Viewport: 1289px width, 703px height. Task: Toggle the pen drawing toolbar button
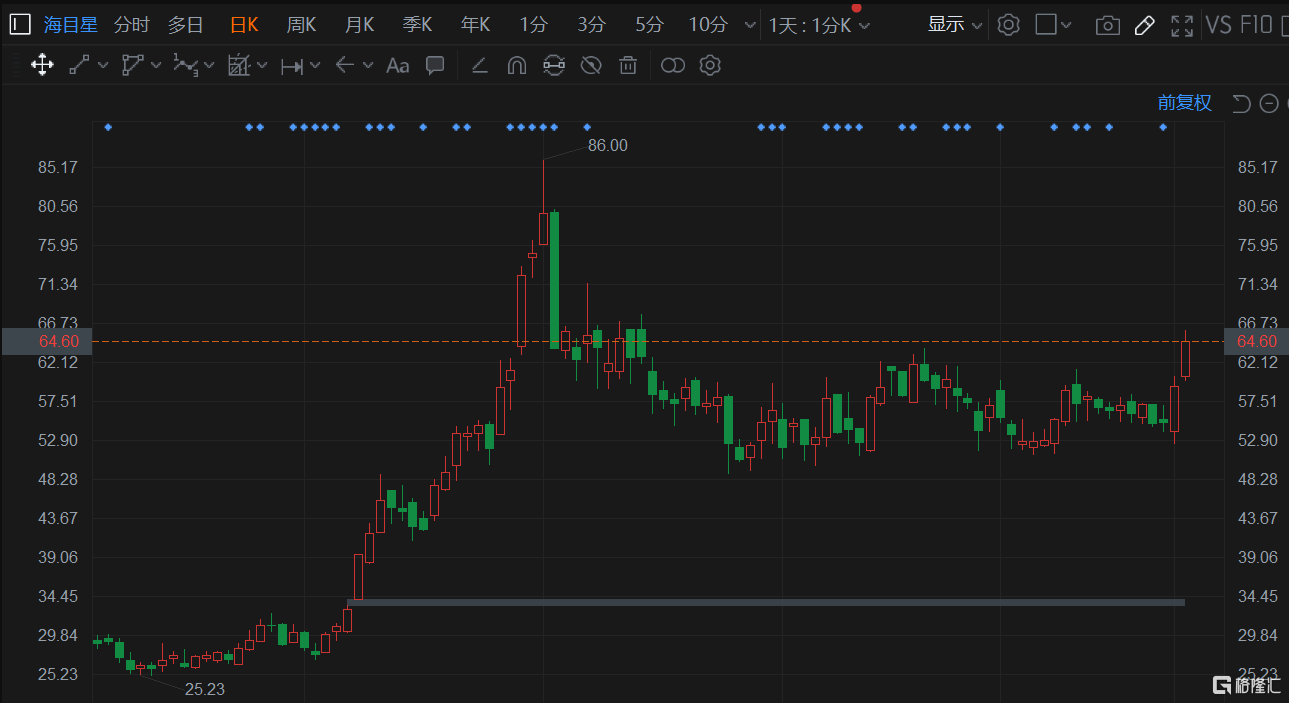point(1145,26)
